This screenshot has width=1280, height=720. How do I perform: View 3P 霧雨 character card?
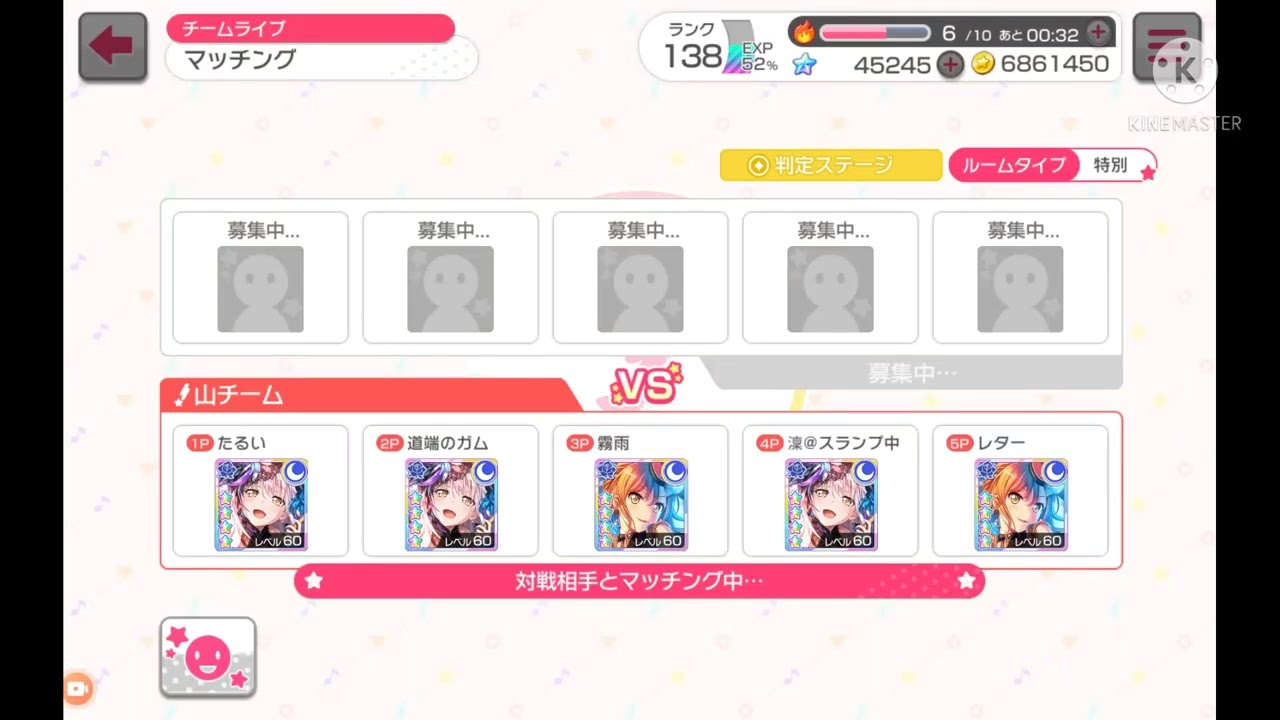(x=641, y=505)
